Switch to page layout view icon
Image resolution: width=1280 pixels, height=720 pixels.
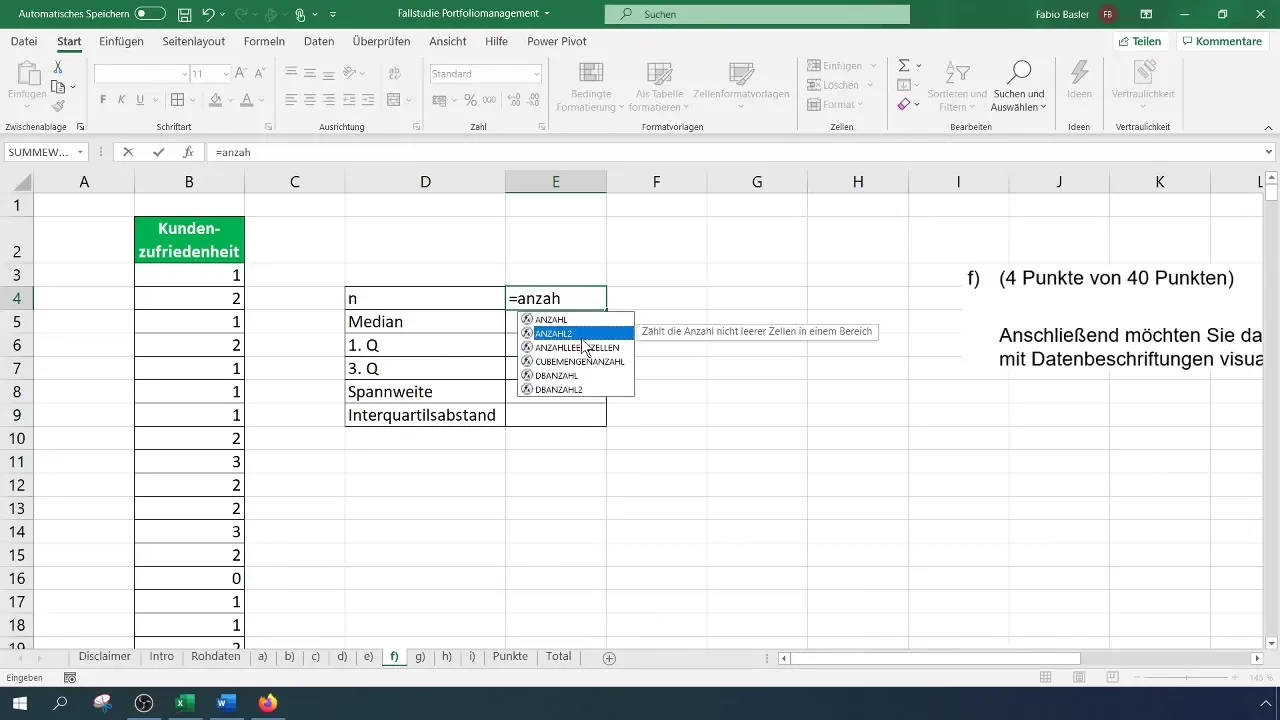1079,678
